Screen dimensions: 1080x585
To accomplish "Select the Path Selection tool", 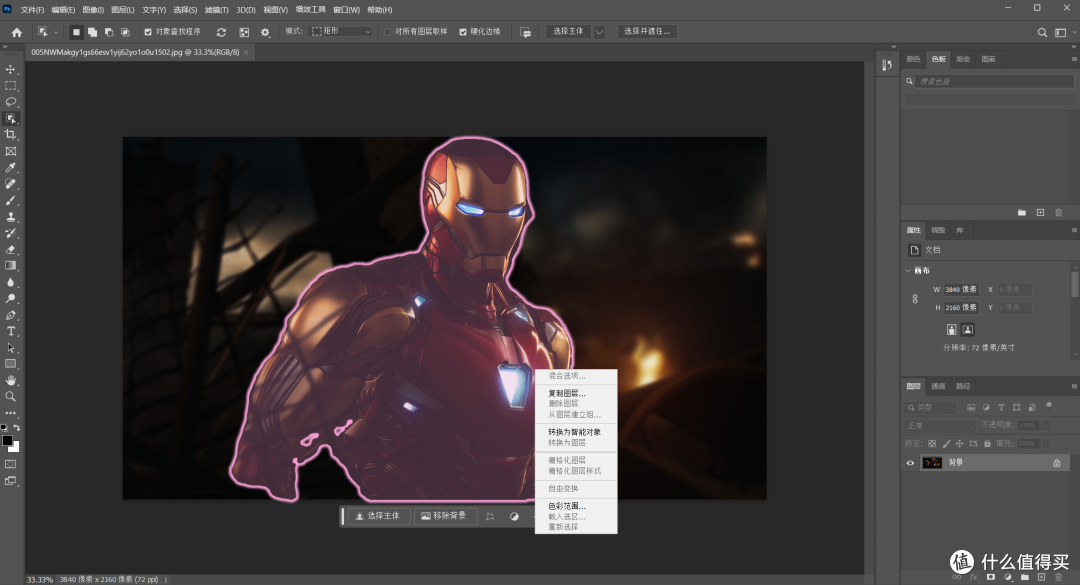I will (10, 348).
